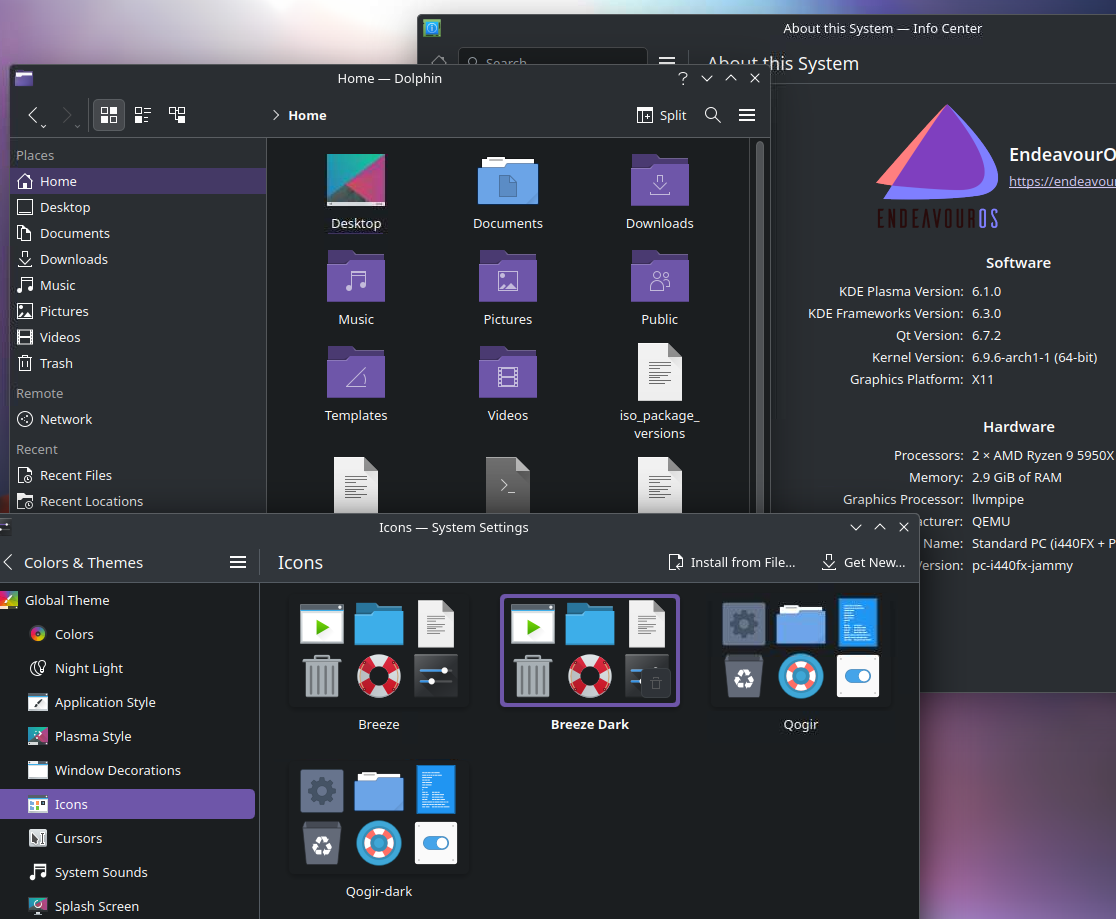The height and width of the screenshot is (919, 1116).
Task: Click the Split view button in Dolphin
Action: click(x=661, y=115)
